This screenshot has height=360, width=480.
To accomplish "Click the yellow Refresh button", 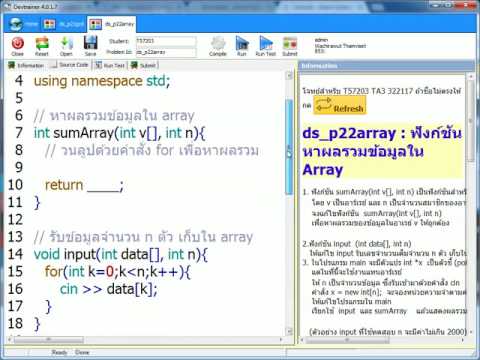I will [x=340, y=105].
